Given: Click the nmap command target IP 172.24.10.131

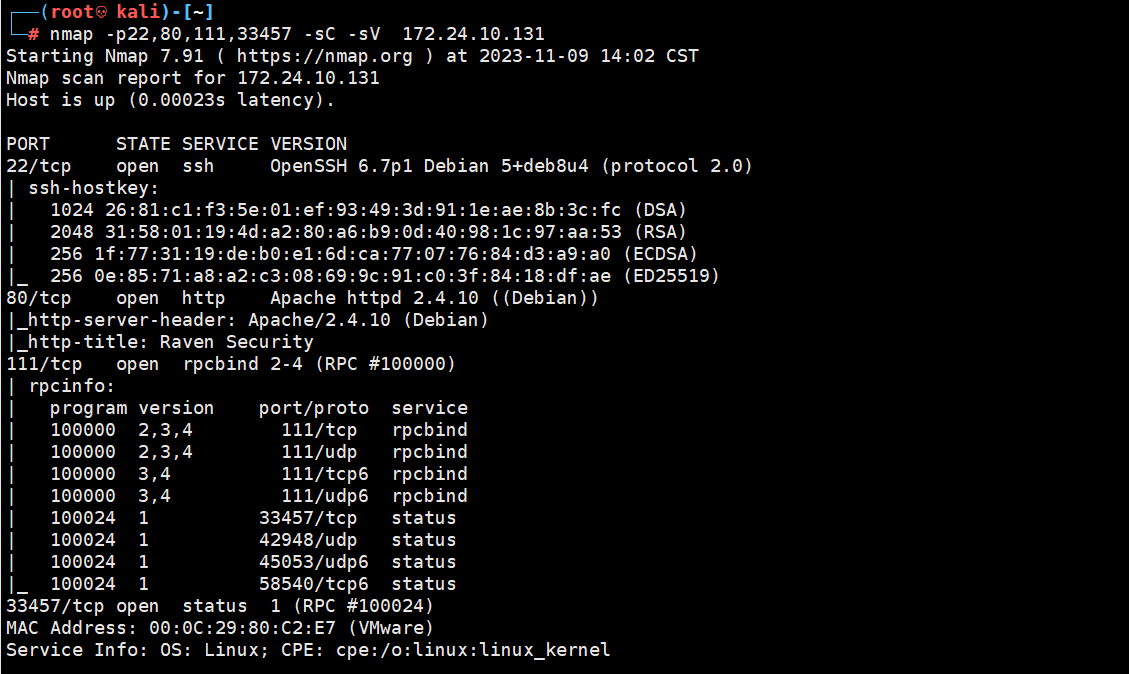Looking at the screenshot, I should [473, 34].
